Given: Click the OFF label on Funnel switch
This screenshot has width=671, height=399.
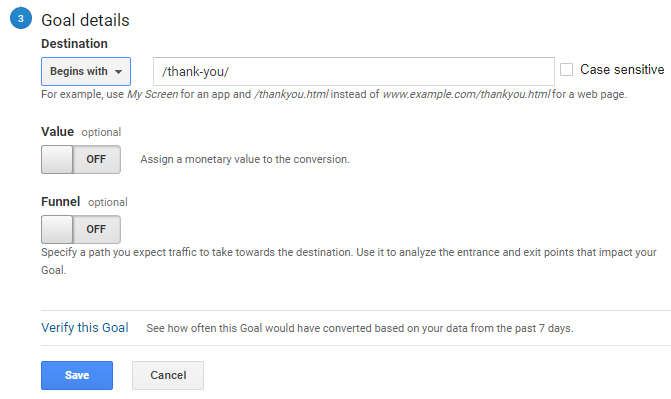Looking at the screenshot, I should (96, 229).
